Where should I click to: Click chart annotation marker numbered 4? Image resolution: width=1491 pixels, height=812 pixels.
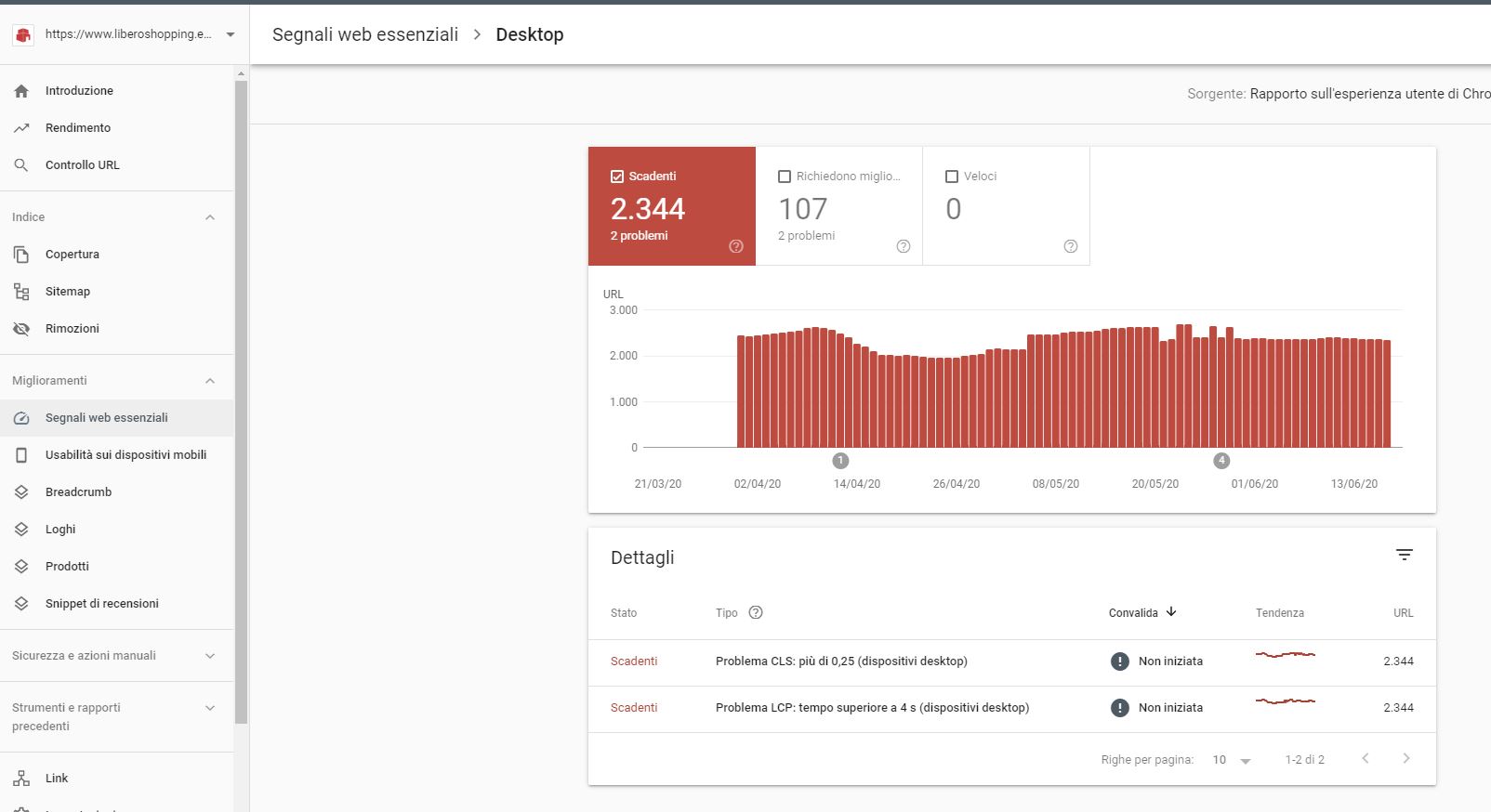point(1221,461)
